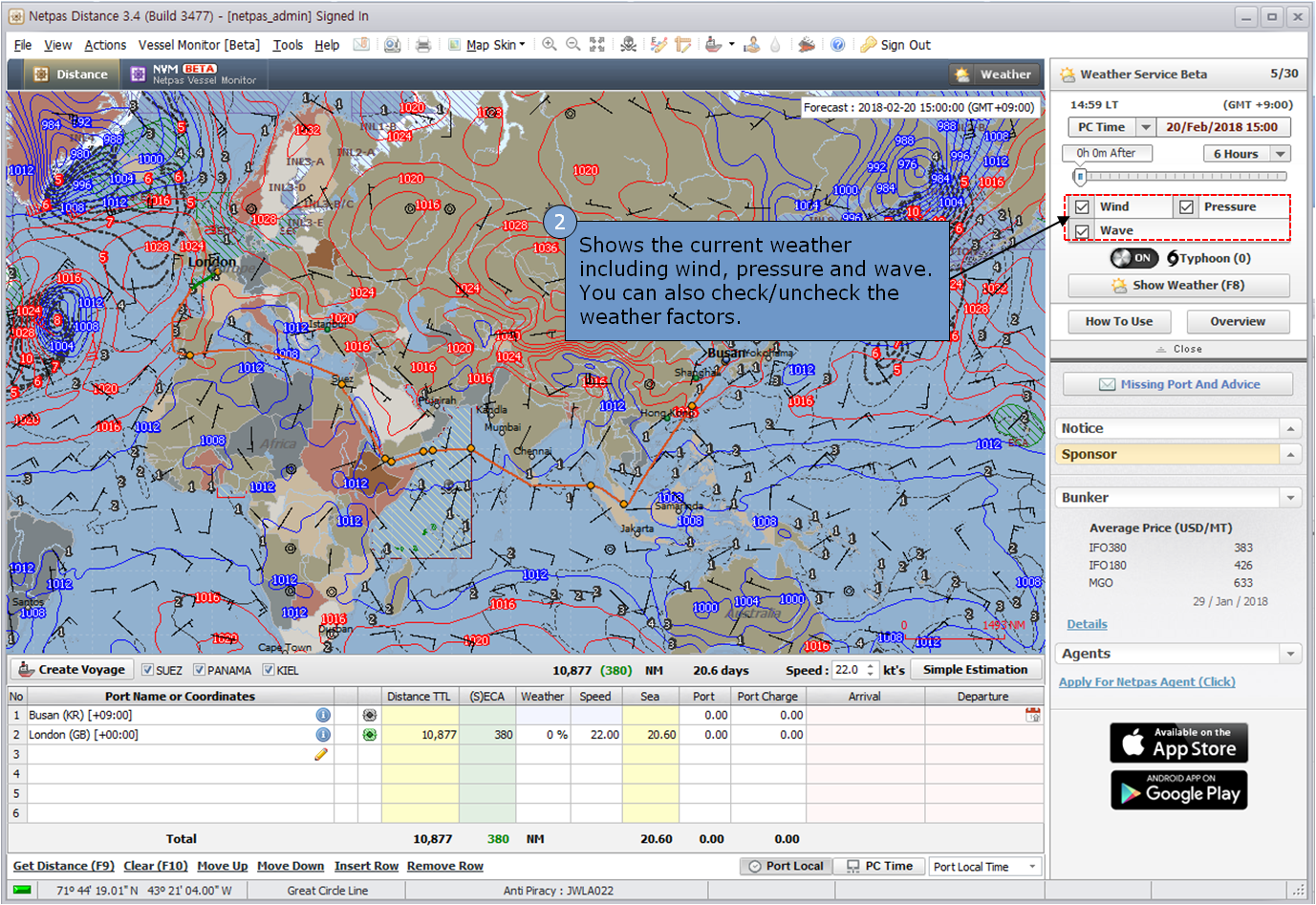Open the ship icon dropdown arrow
Screen dimensions: 1316x905
point(732,45)
